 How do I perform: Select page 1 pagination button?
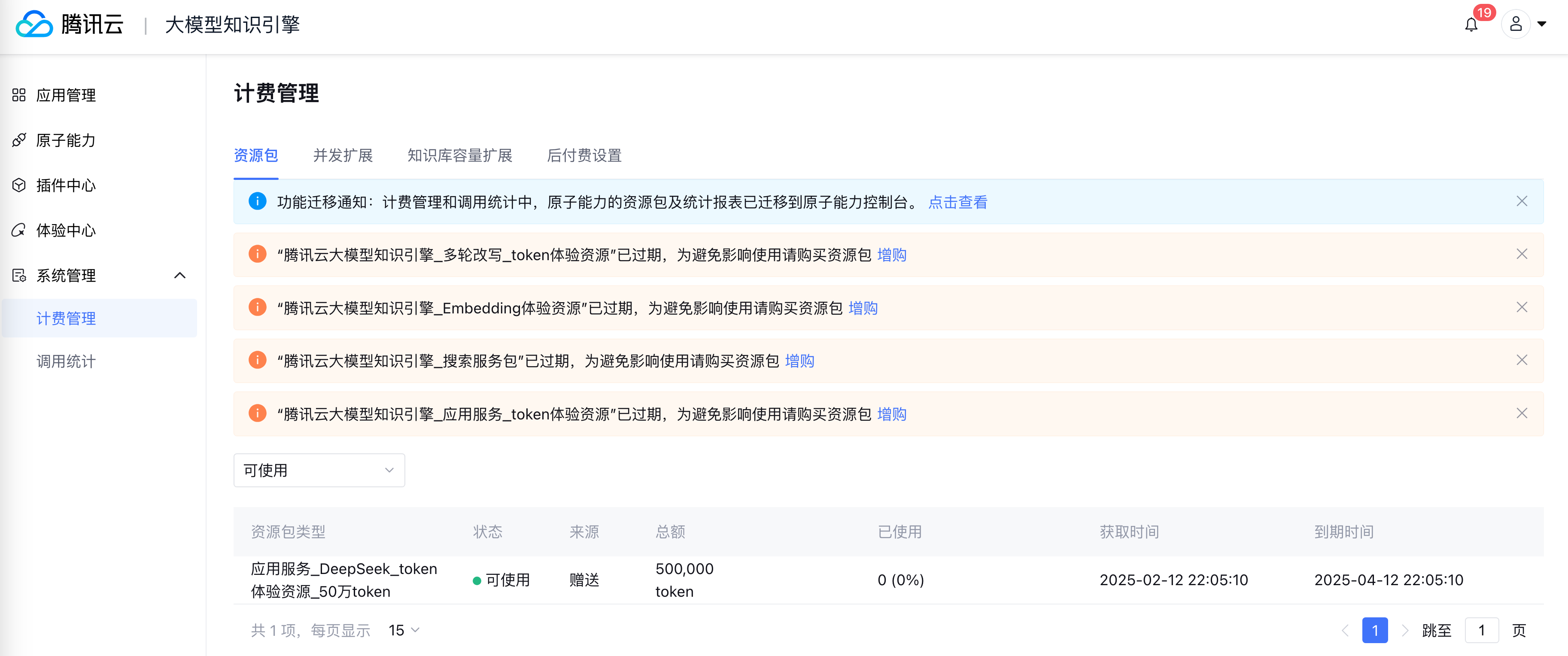[x=1374, y=630]
